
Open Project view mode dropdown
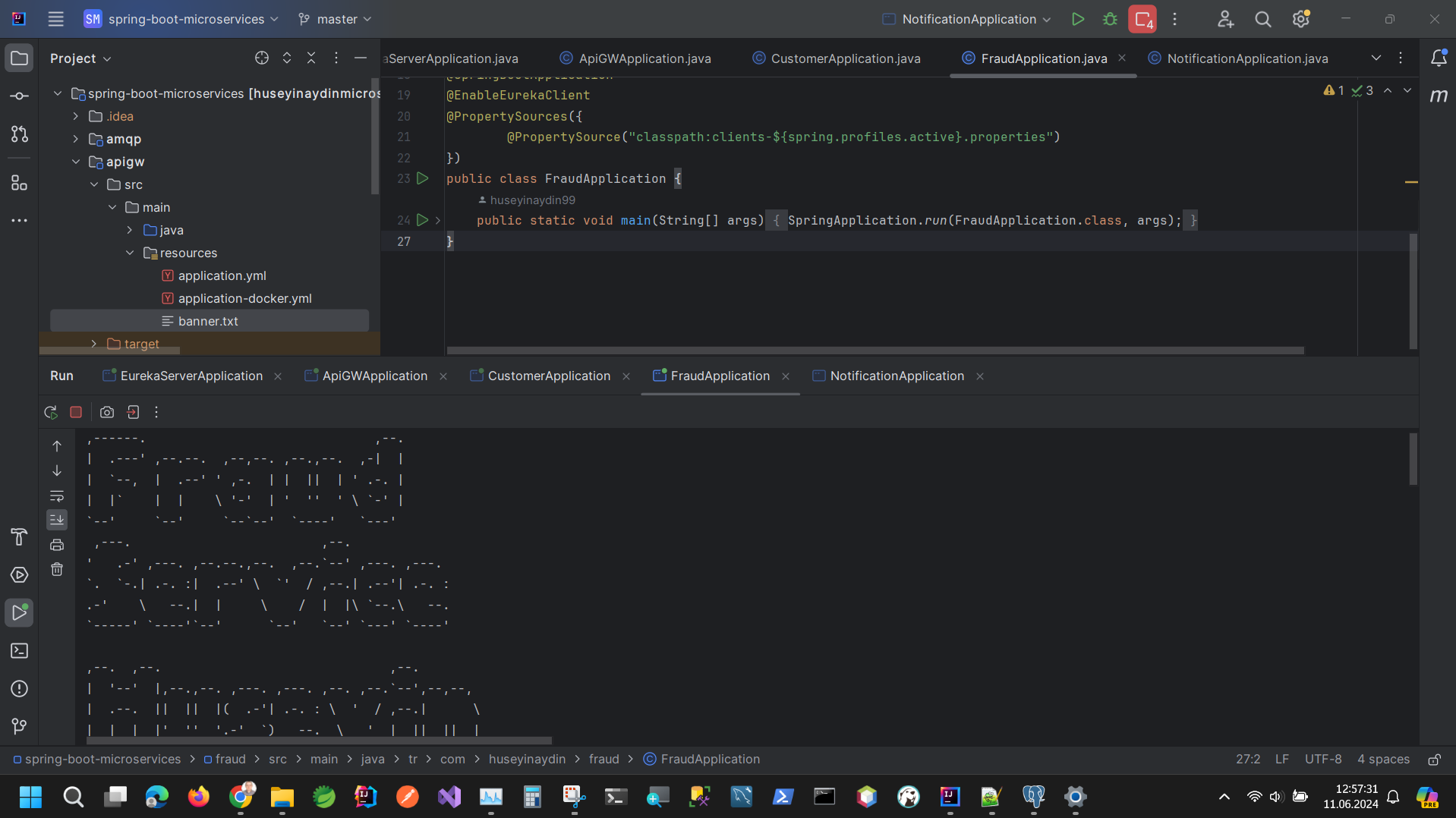[x=80, y=58]
